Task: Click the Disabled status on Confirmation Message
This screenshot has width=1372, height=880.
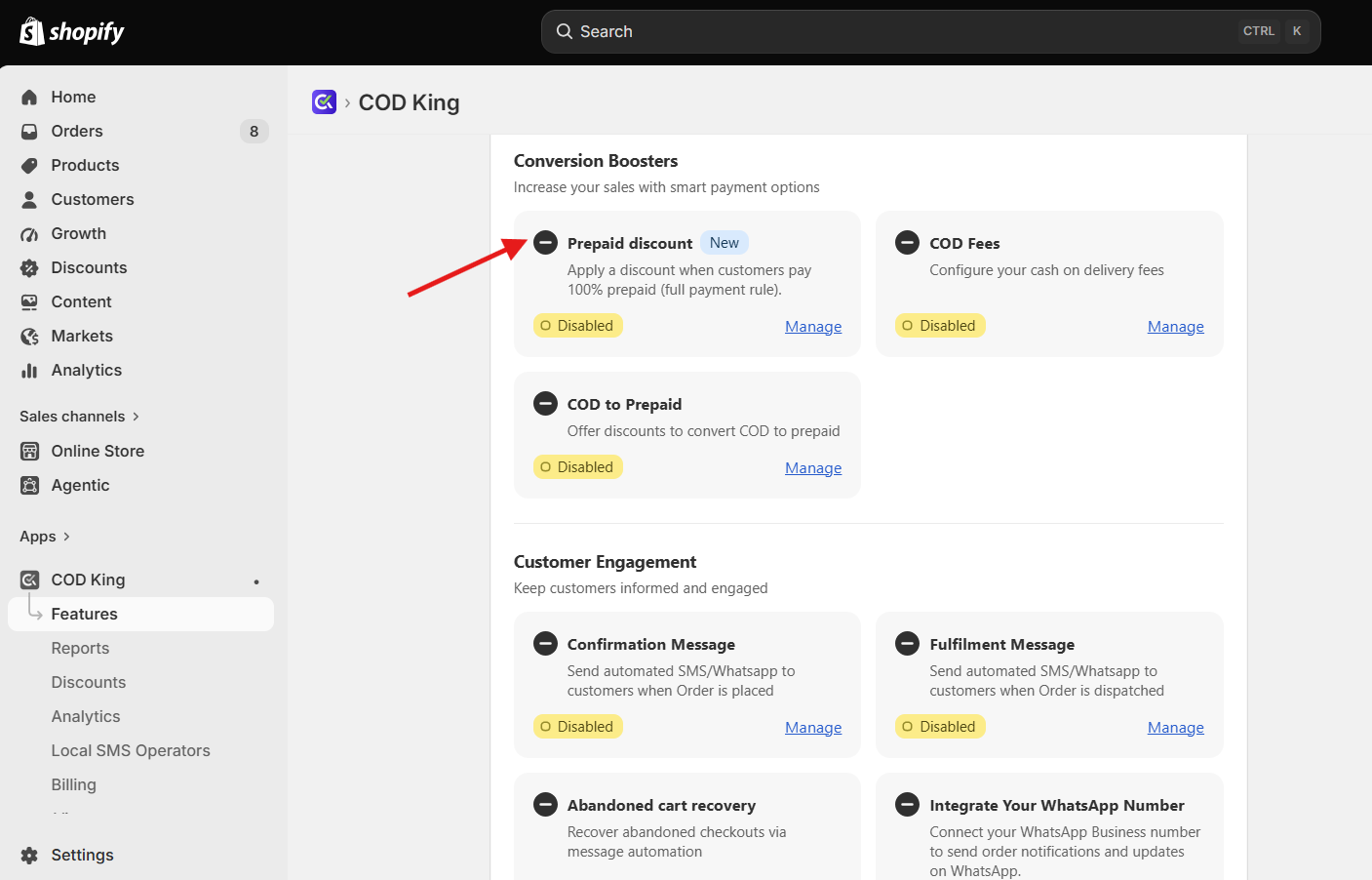Action: coord(578,727)
